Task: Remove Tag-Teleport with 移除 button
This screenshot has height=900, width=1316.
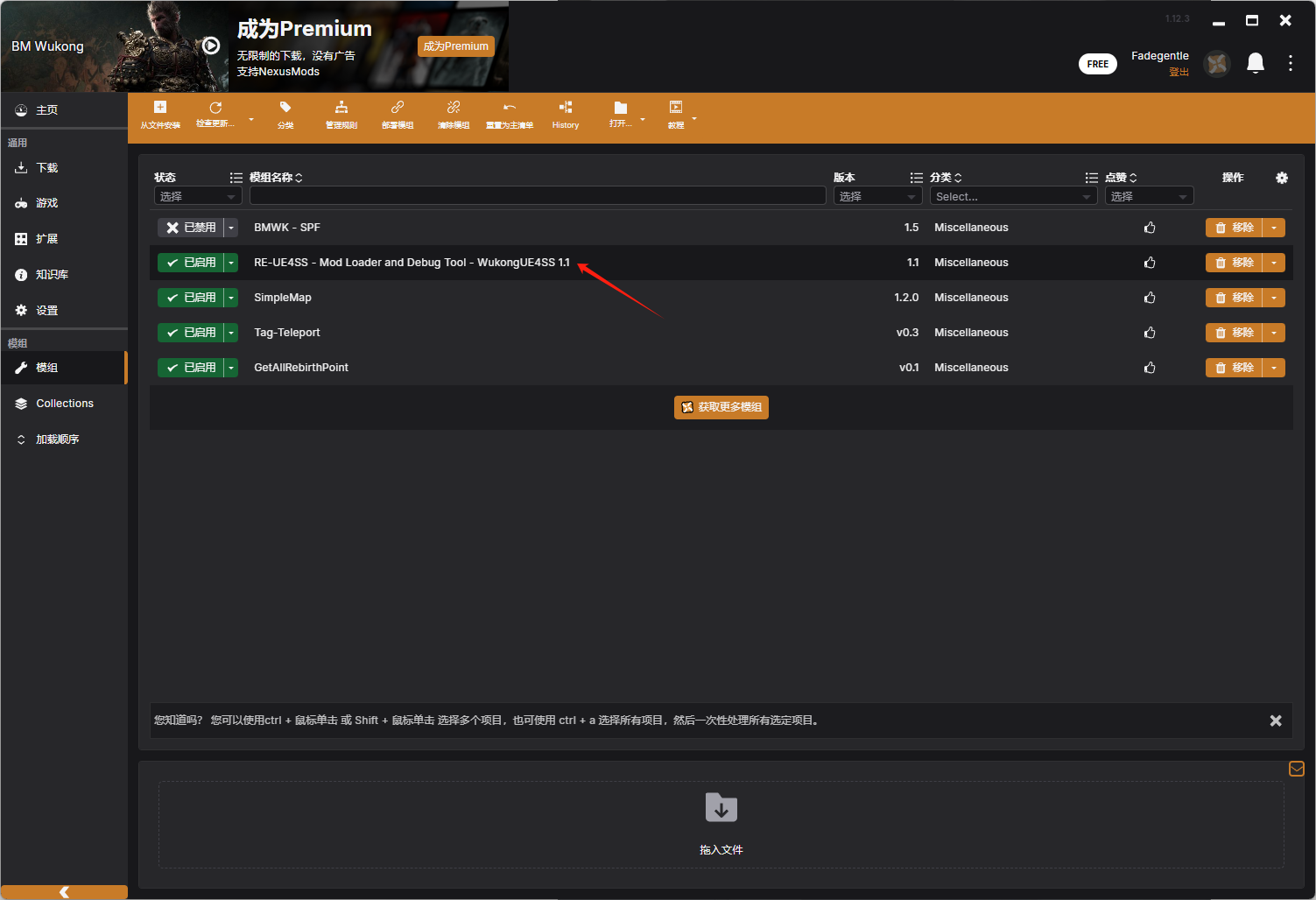Action: click(x=1234, y=333)
